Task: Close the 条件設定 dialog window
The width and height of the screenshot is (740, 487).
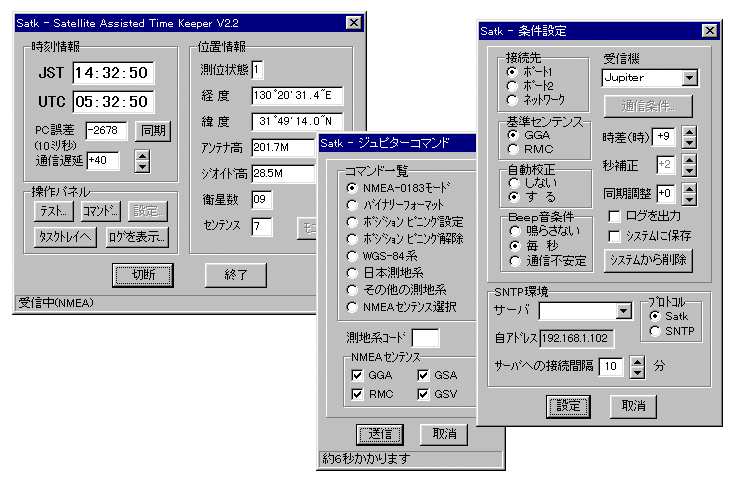Action: 710,31
